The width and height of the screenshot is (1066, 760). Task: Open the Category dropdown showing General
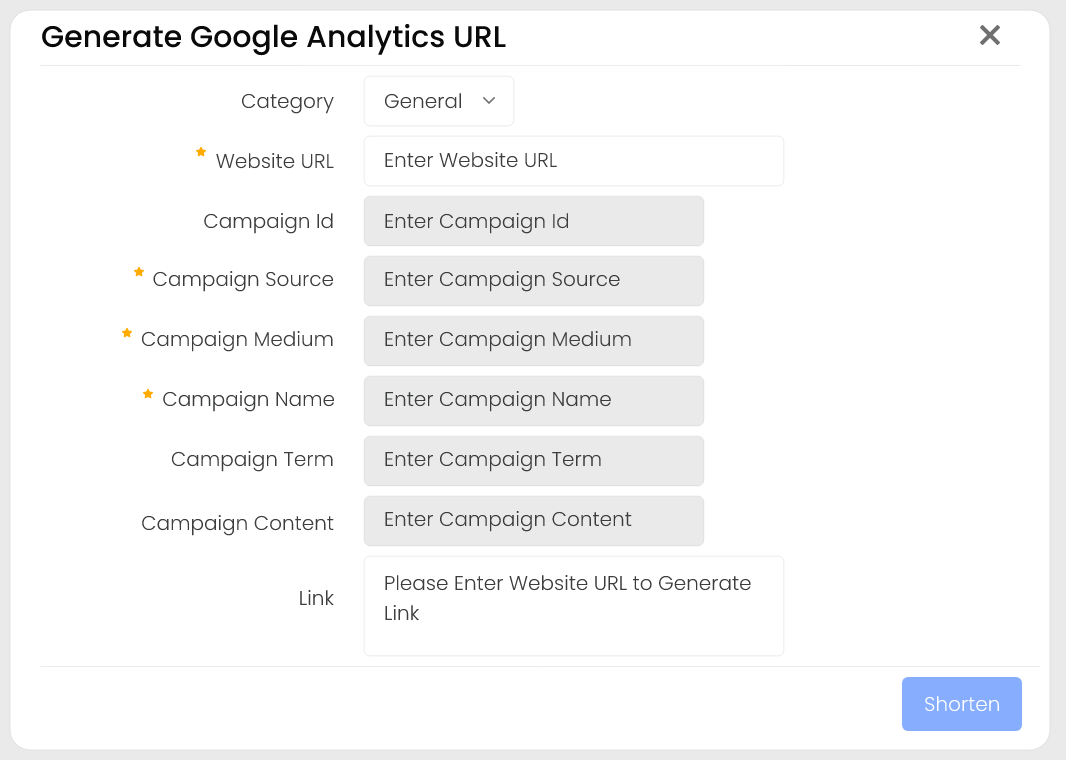point(439,101)
